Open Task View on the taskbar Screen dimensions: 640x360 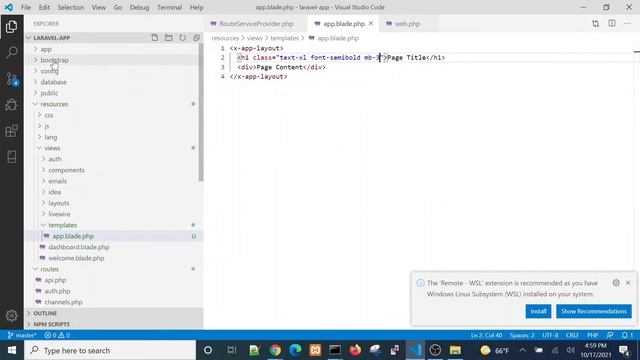[231, 350]
